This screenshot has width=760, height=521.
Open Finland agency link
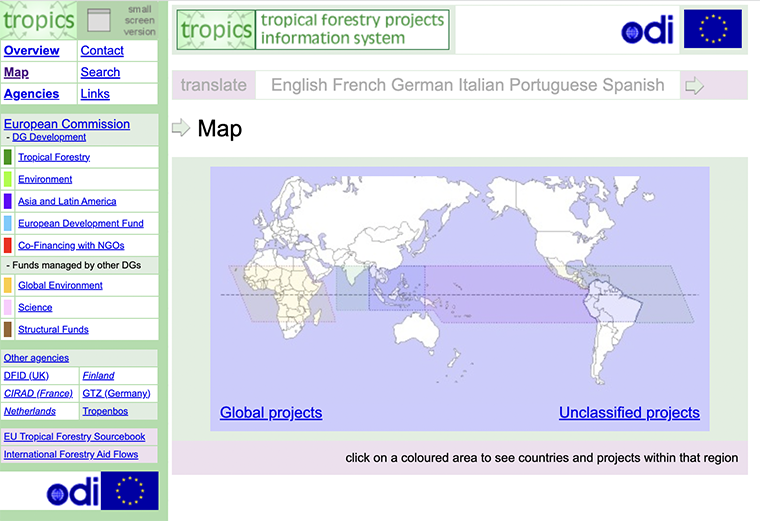point(98,376)
